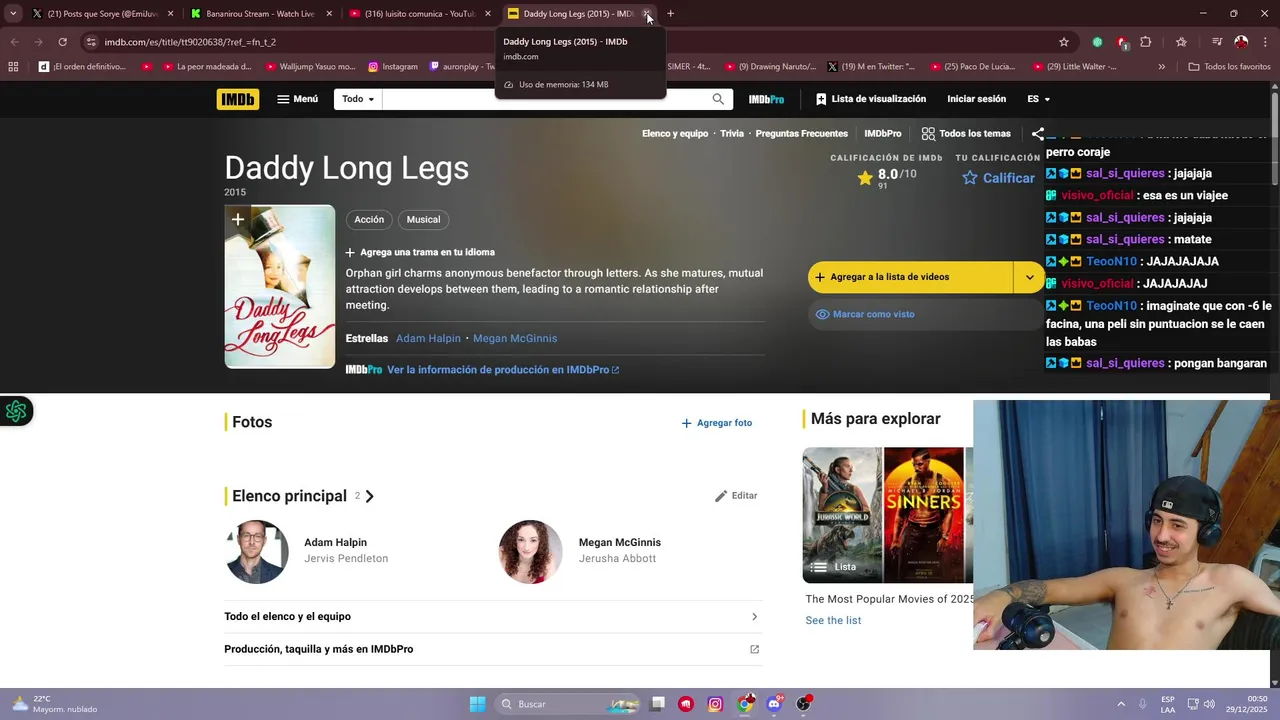This screenshot has height=720, width=1280.
Task: Open Discord from the taskbar
Action: tap(774, 704)
